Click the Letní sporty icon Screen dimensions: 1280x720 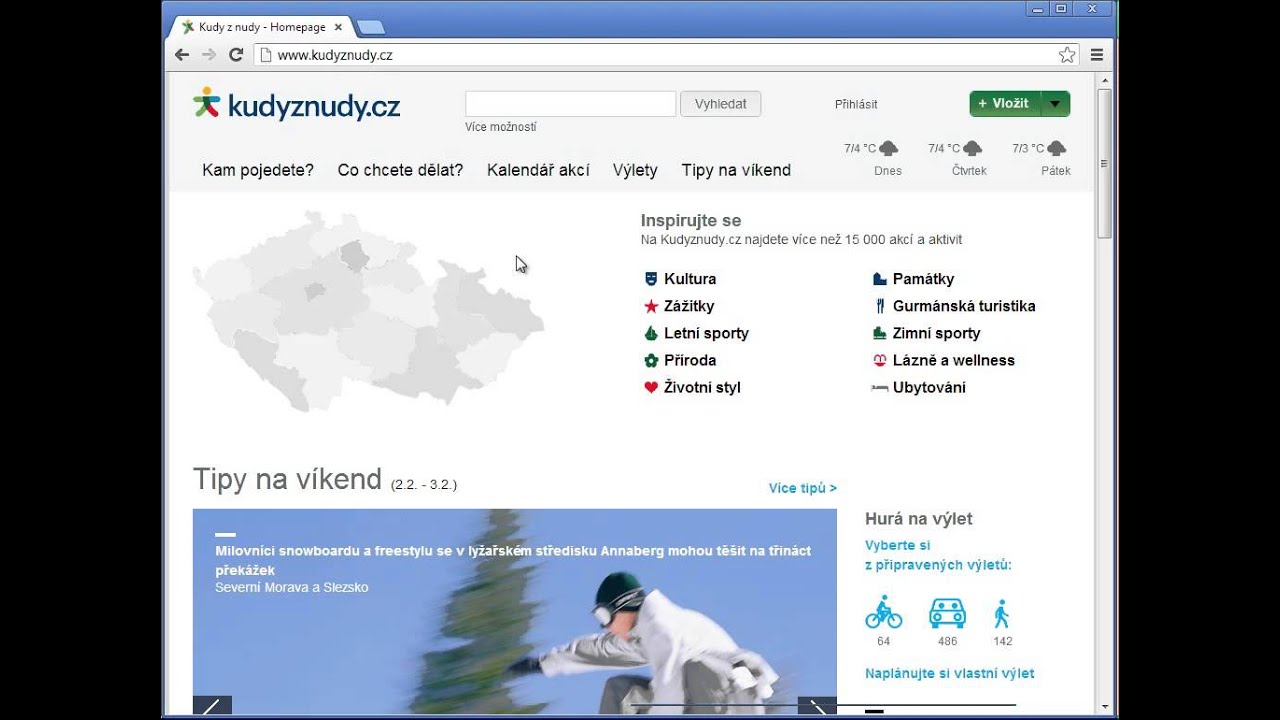coord(651,333)
